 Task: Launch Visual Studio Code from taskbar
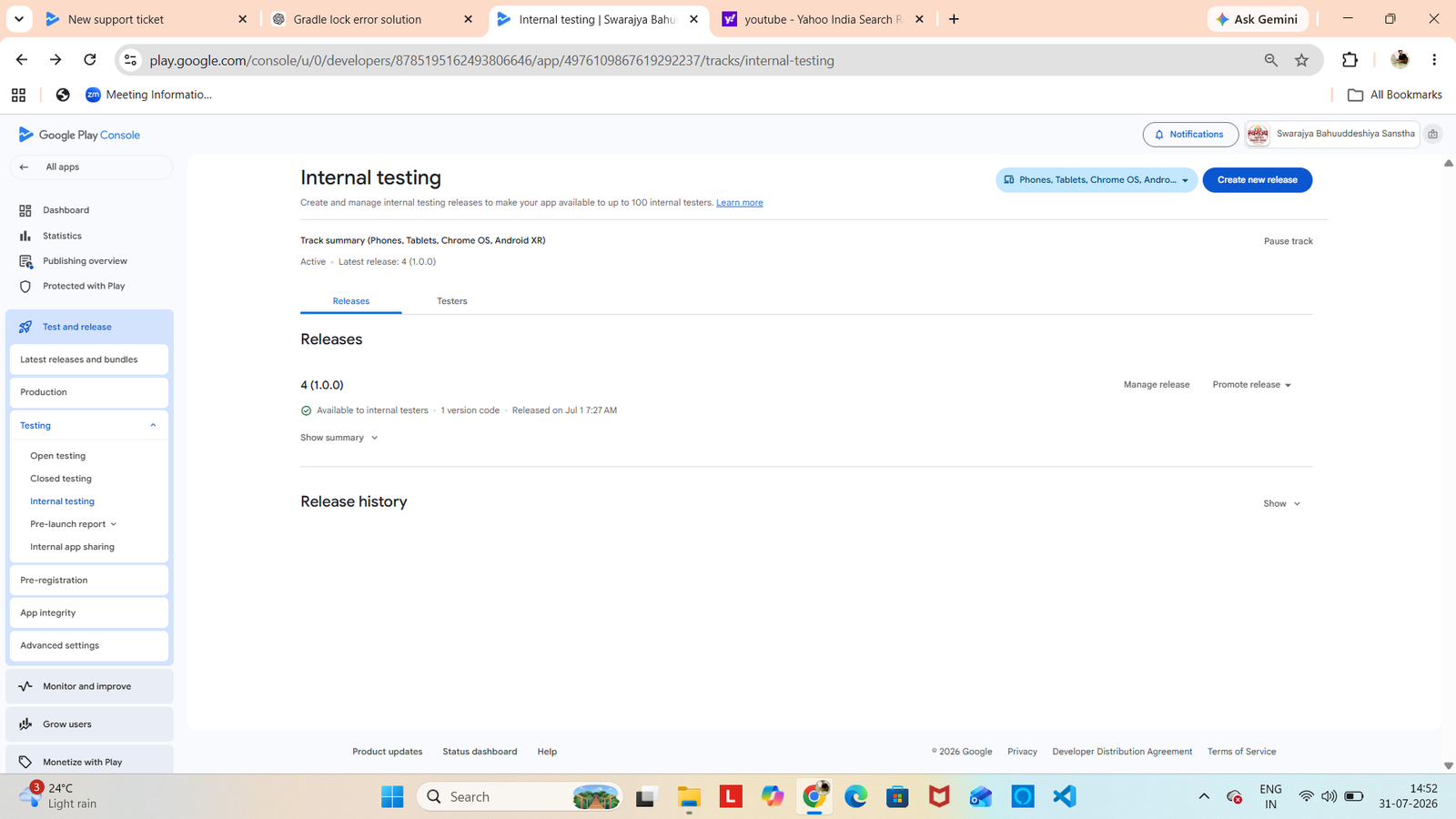(1065, 796)
